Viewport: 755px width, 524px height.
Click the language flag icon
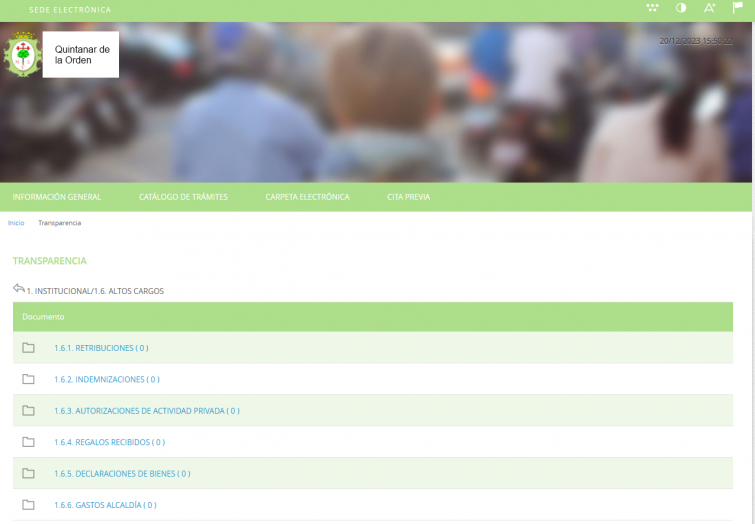[738, 8]
